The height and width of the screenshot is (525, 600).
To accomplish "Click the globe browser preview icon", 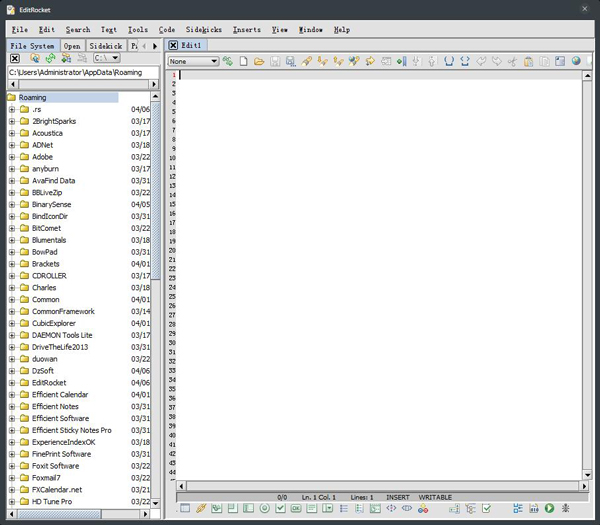I will pos(576,61).
